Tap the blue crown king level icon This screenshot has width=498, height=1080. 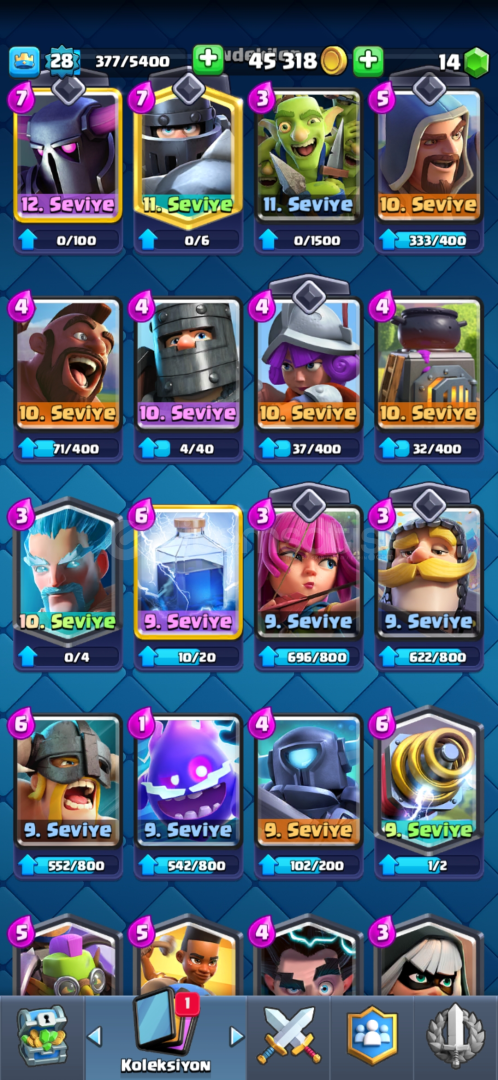24,61
